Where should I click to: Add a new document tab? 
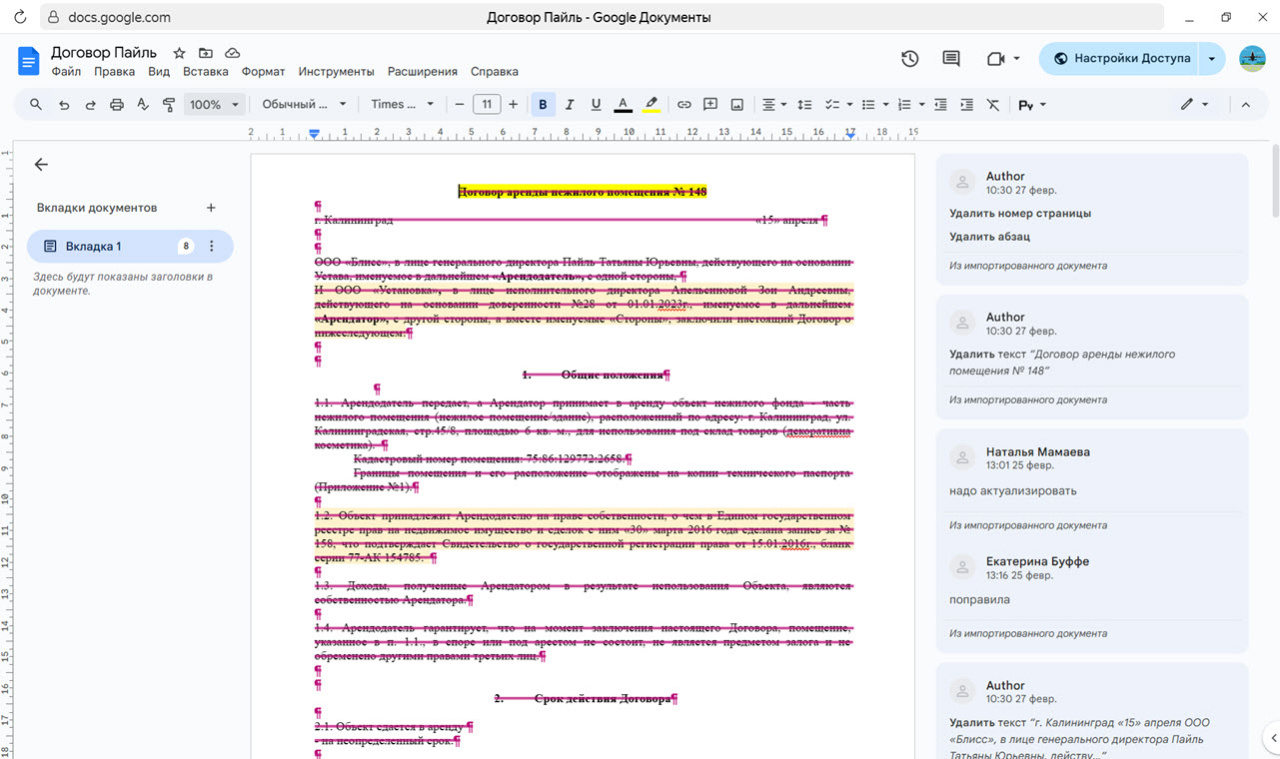(211, 208)
